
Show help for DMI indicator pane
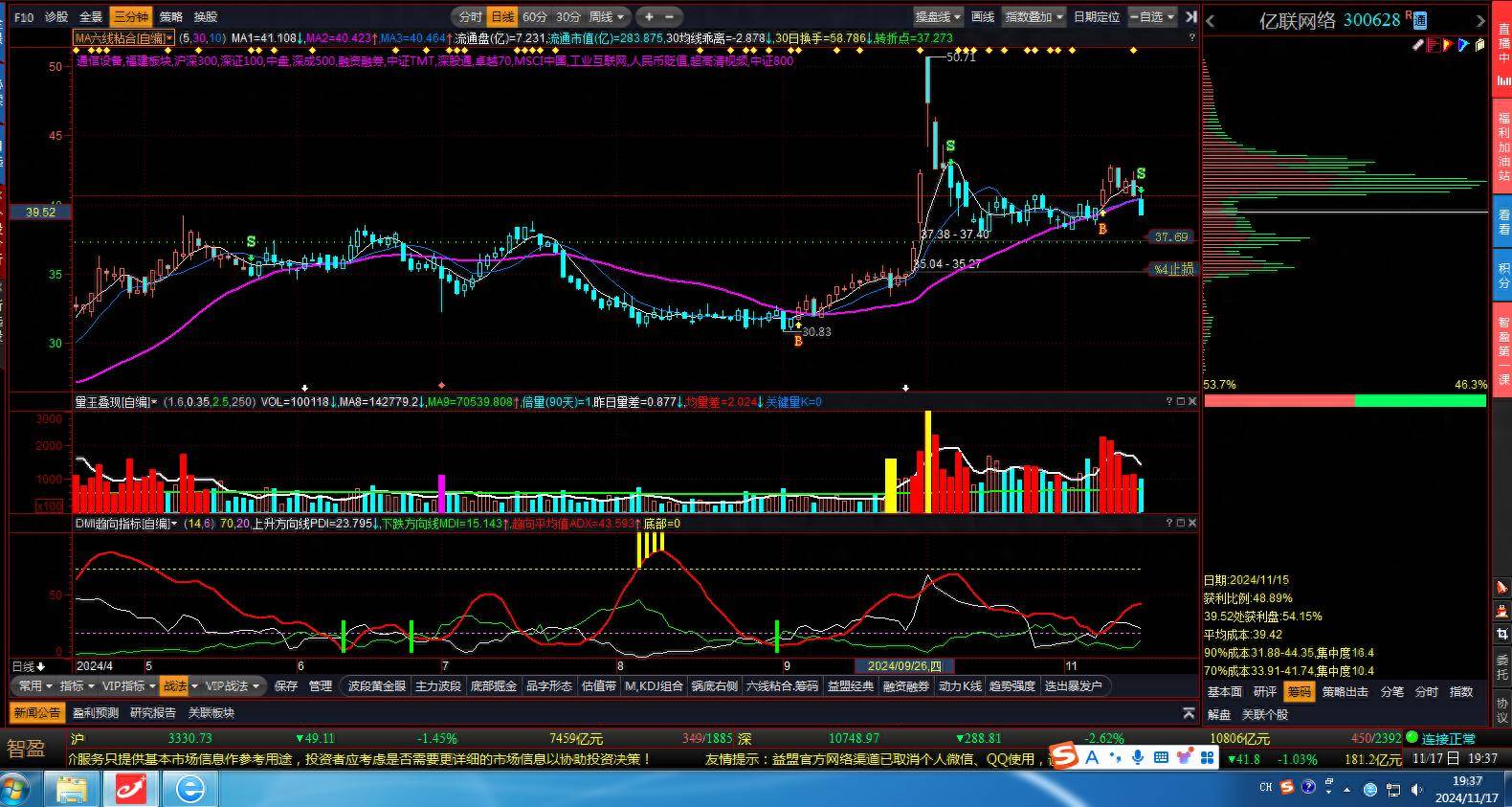pos(1168,523)
